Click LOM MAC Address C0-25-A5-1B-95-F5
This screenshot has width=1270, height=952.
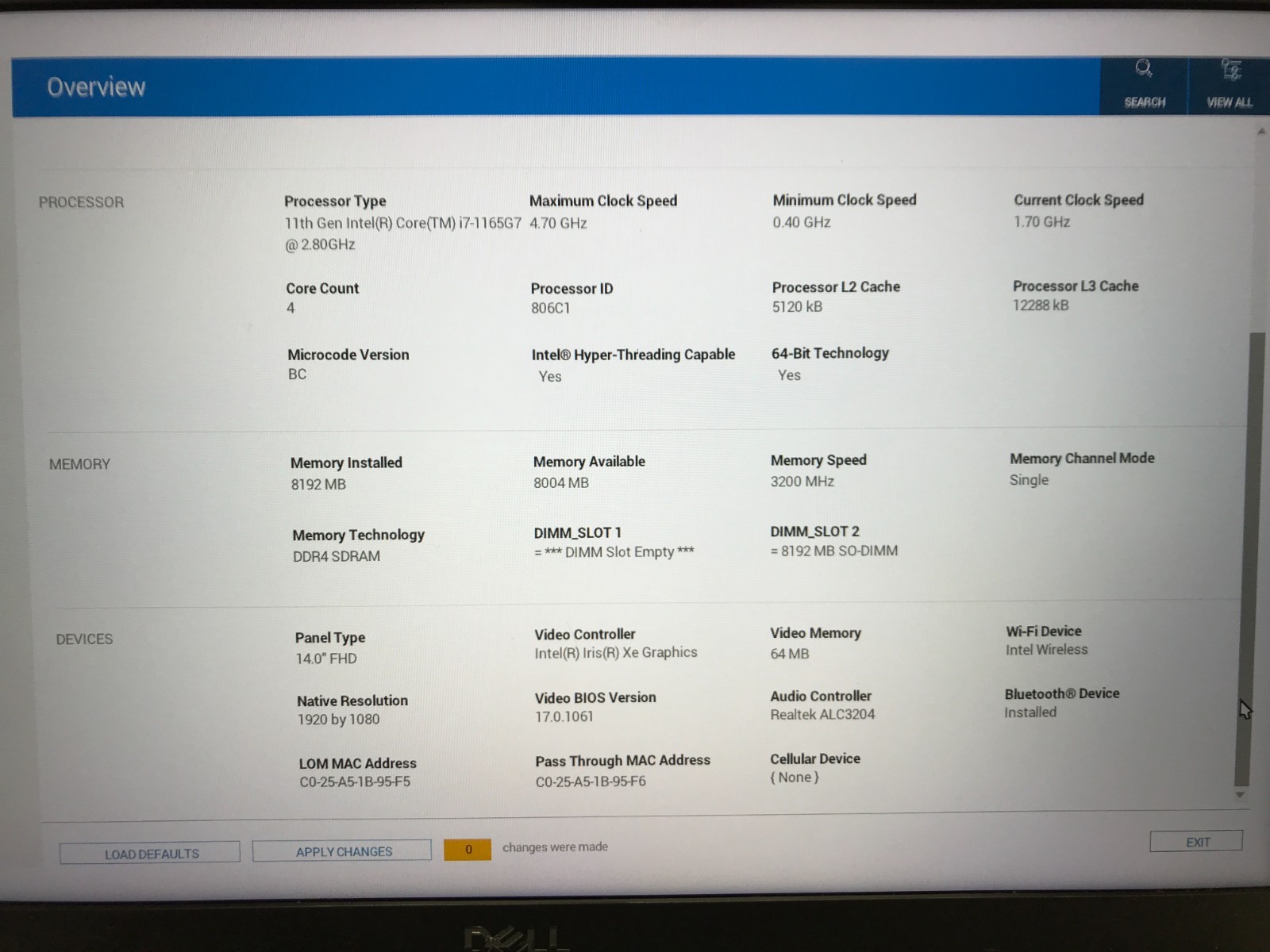point(355,781)
